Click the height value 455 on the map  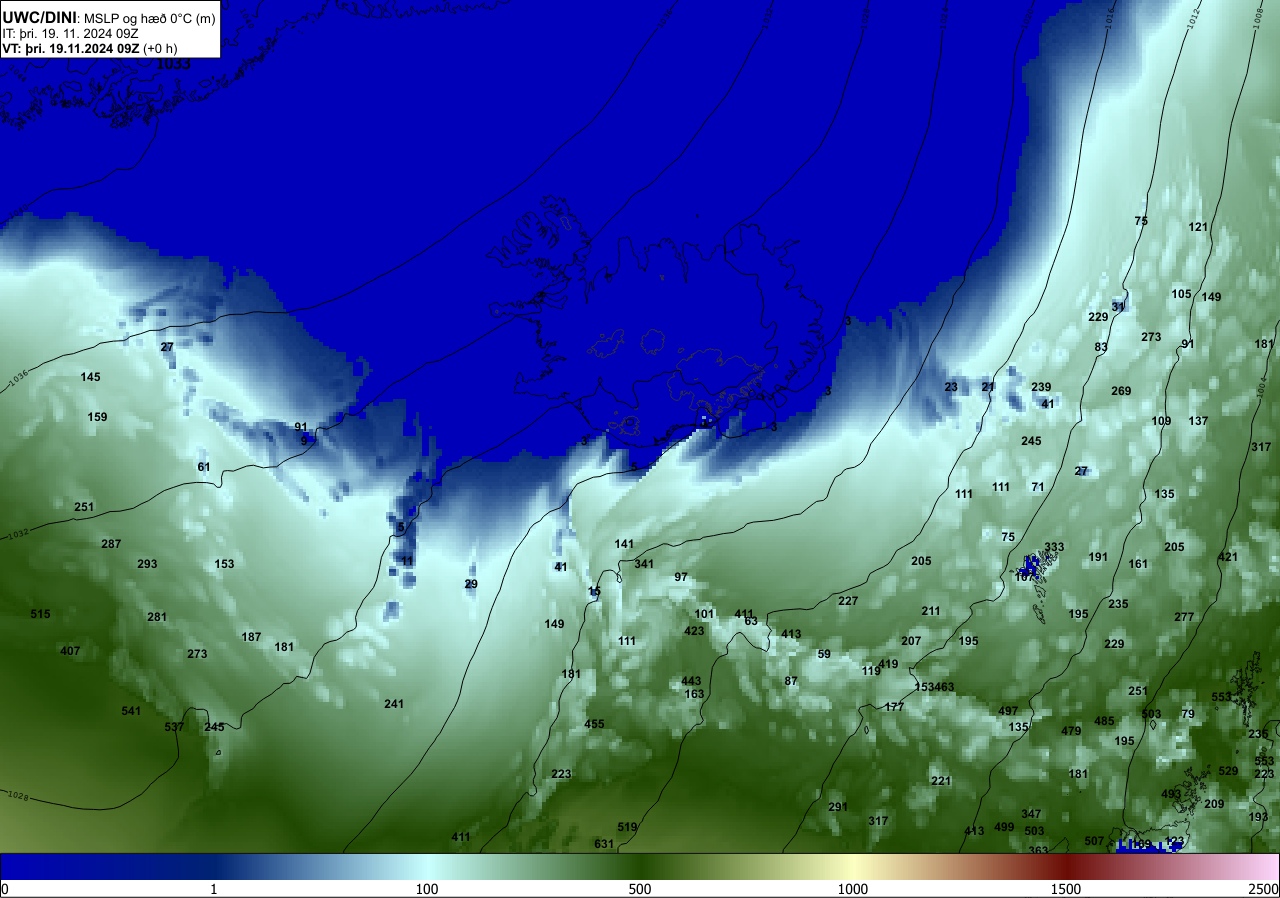point(594,724)
